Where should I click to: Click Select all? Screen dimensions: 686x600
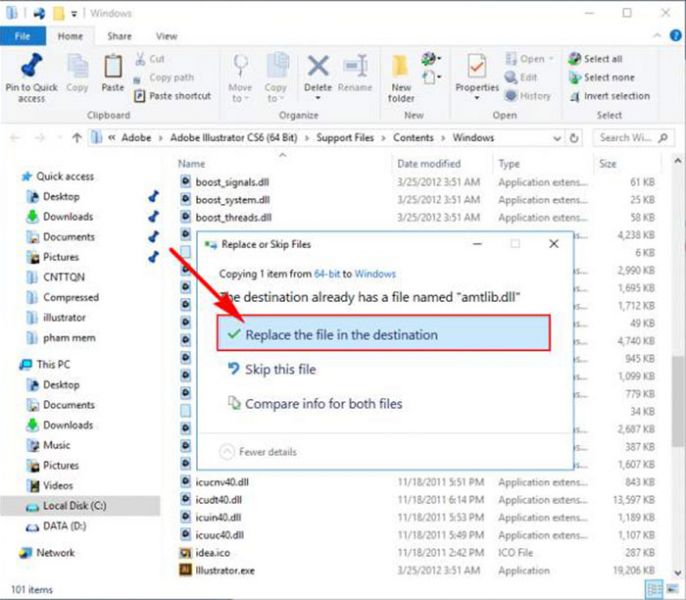point(595,59)
